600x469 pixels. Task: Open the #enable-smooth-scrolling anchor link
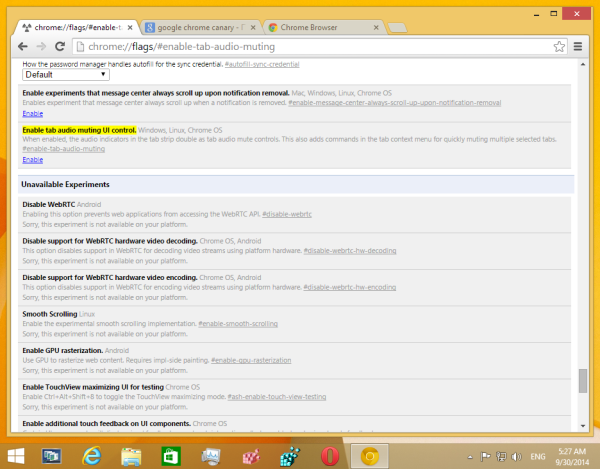tap(238, 324)
